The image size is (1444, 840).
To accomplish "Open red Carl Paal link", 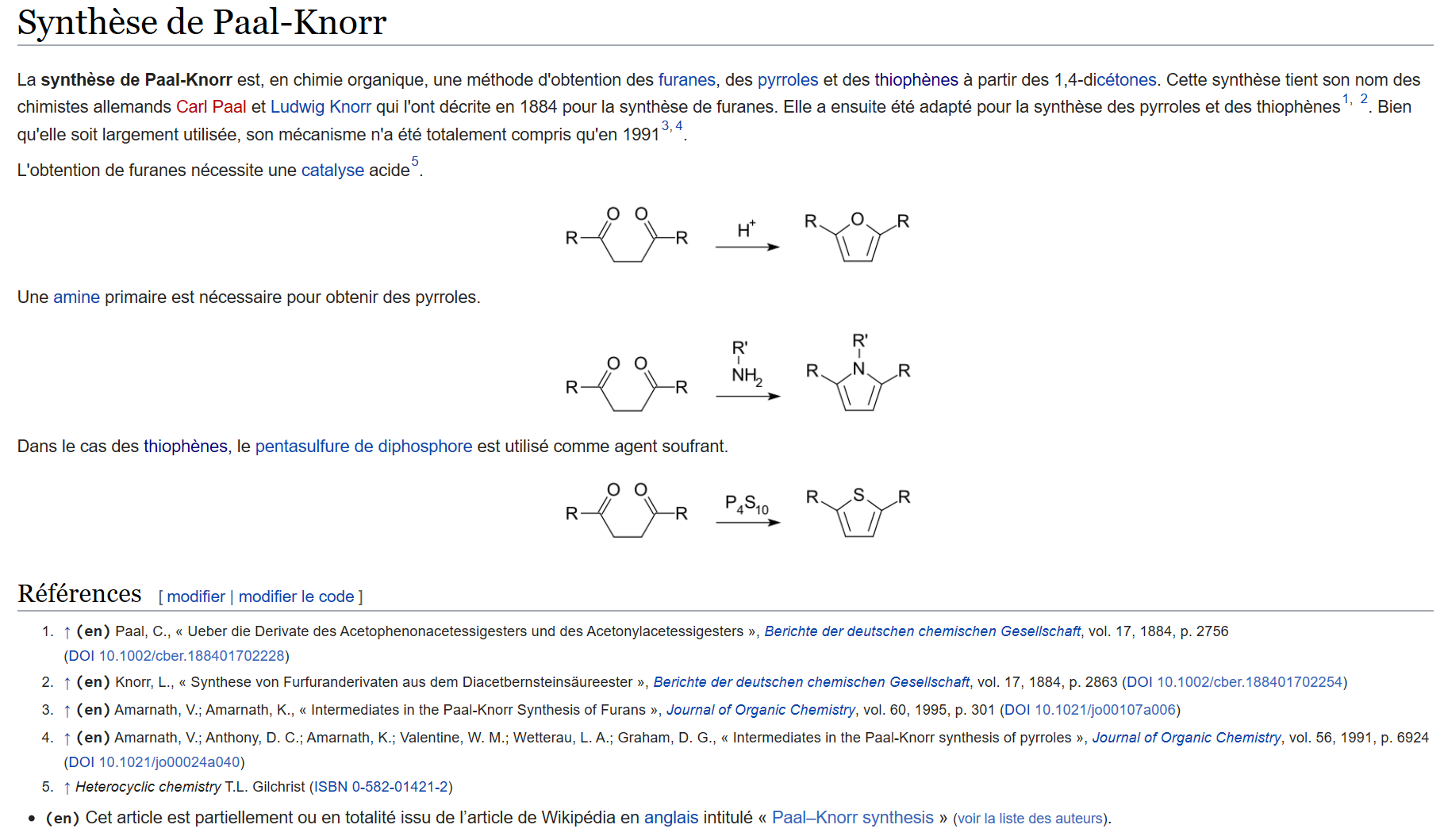I will pyautogui.click(x=211, y=107).
